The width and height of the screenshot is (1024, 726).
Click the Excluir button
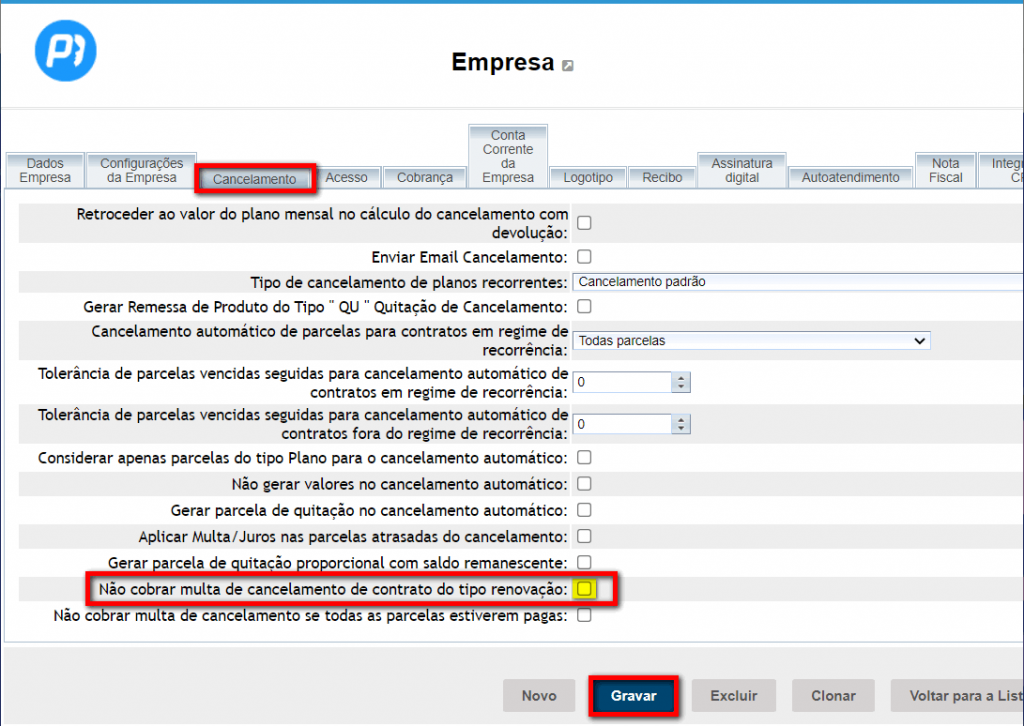click(734, 695)
